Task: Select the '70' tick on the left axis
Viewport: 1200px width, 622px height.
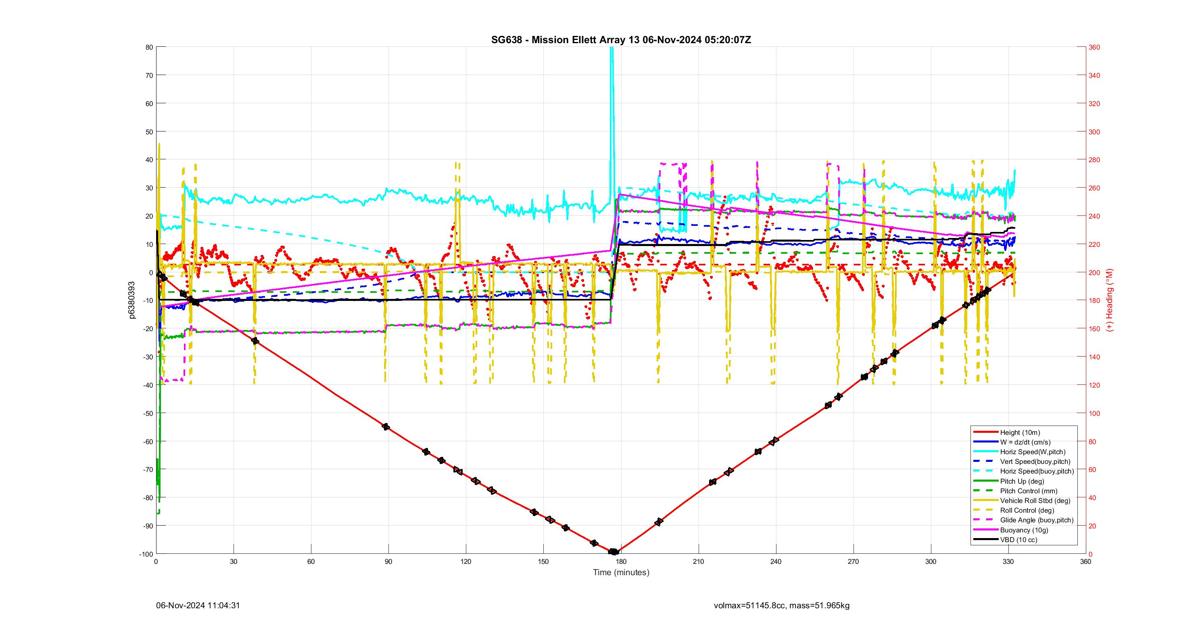Action: (x=148, y=75)
